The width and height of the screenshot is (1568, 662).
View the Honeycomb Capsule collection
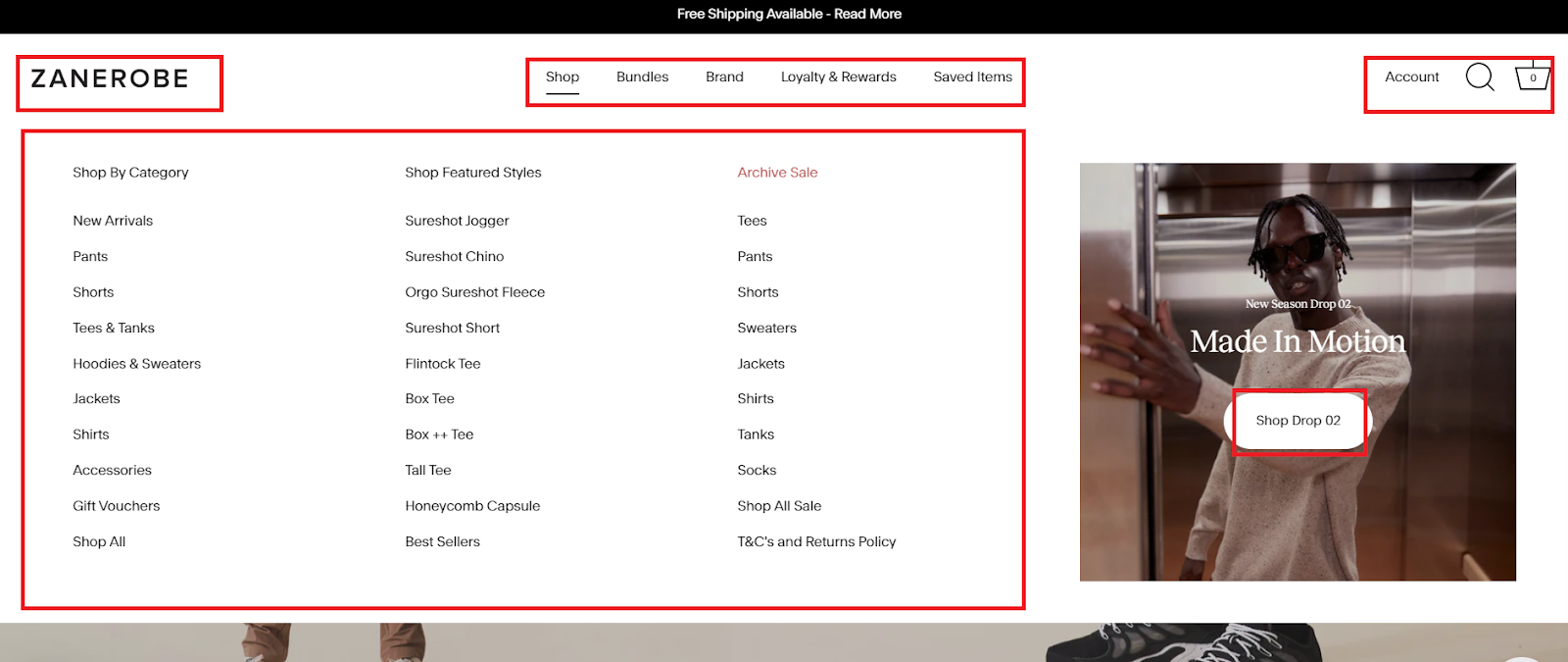coord(472,506)
